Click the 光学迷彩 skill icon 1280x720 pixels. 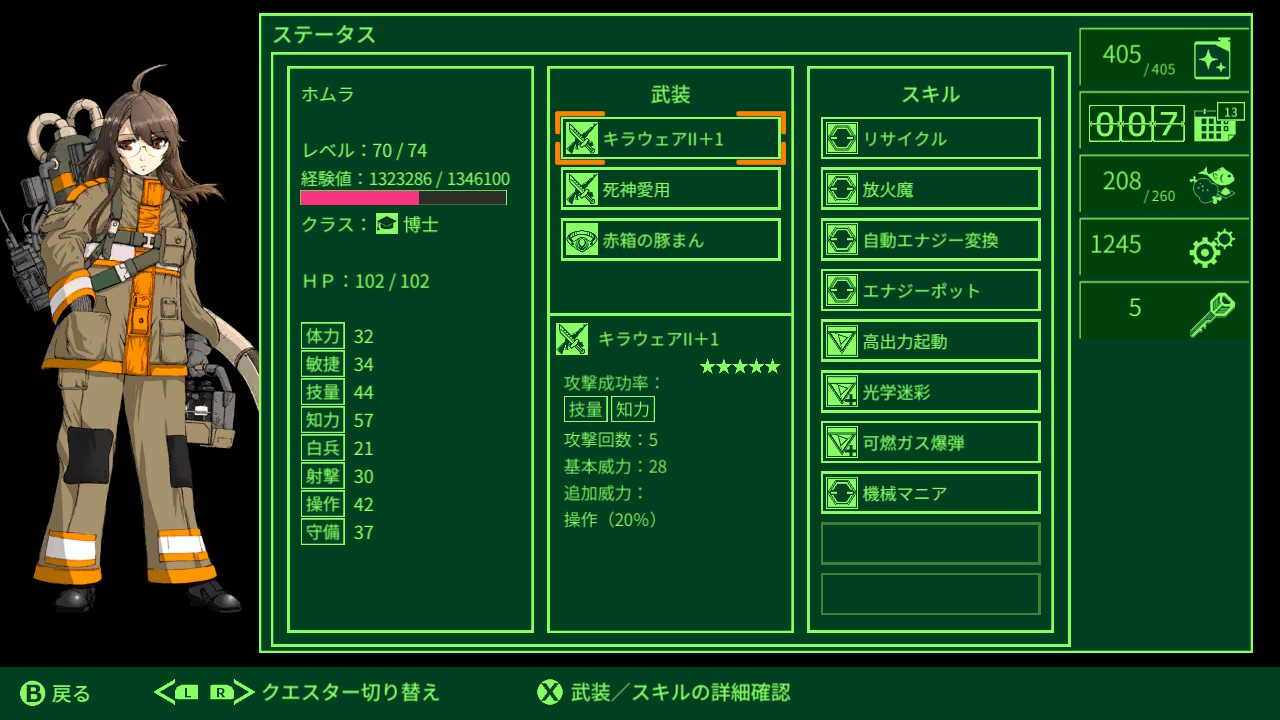tap(841, 392)
